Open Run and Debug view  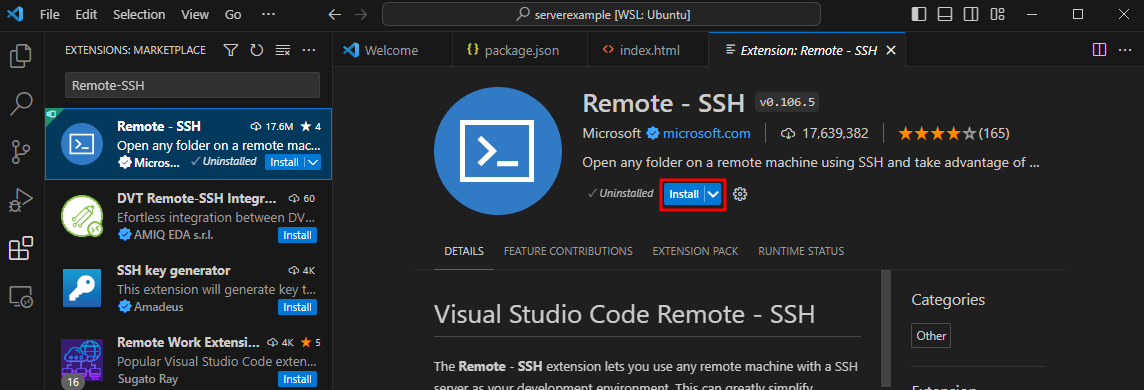click(x=20, y=200)
